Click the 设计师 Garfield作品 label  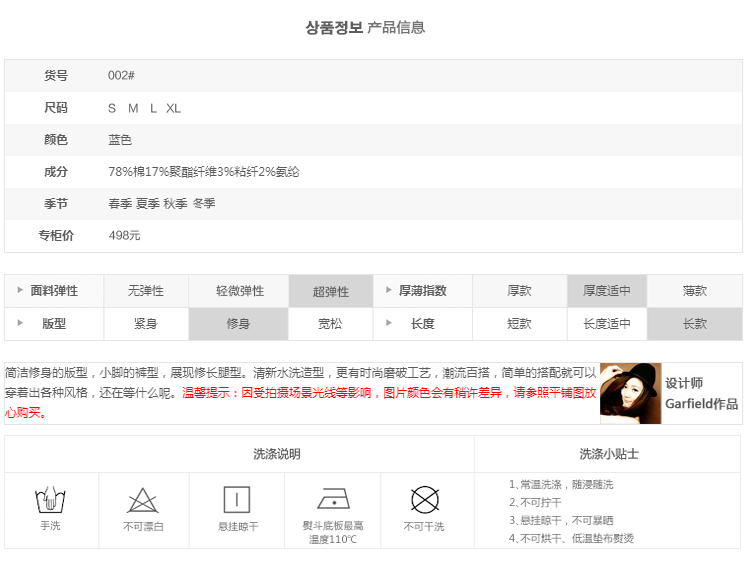point(701,393)
